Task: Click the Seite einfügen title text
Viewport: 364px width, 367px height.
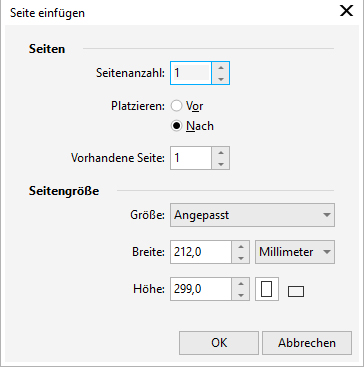Action: tap(47, 13)
